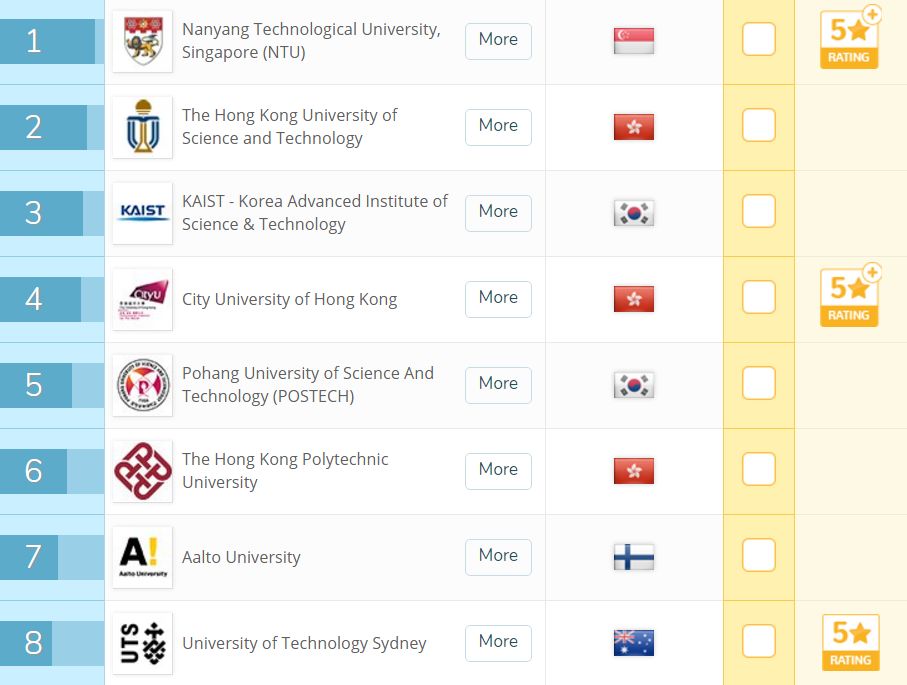
Task: Click the University of Technology Sydney logo
Action: pos(142,643)
